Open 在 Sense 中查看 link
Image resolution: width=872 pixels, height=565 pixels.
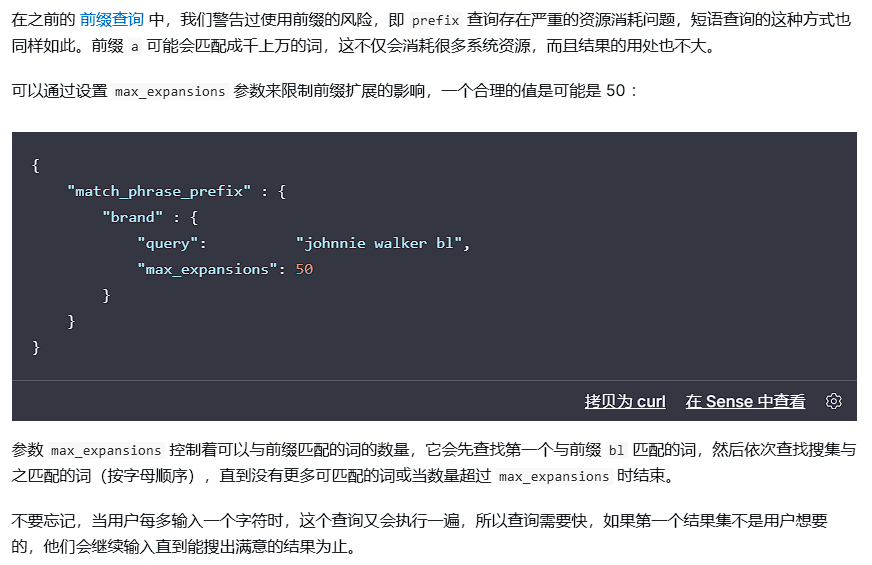[745, 401]
